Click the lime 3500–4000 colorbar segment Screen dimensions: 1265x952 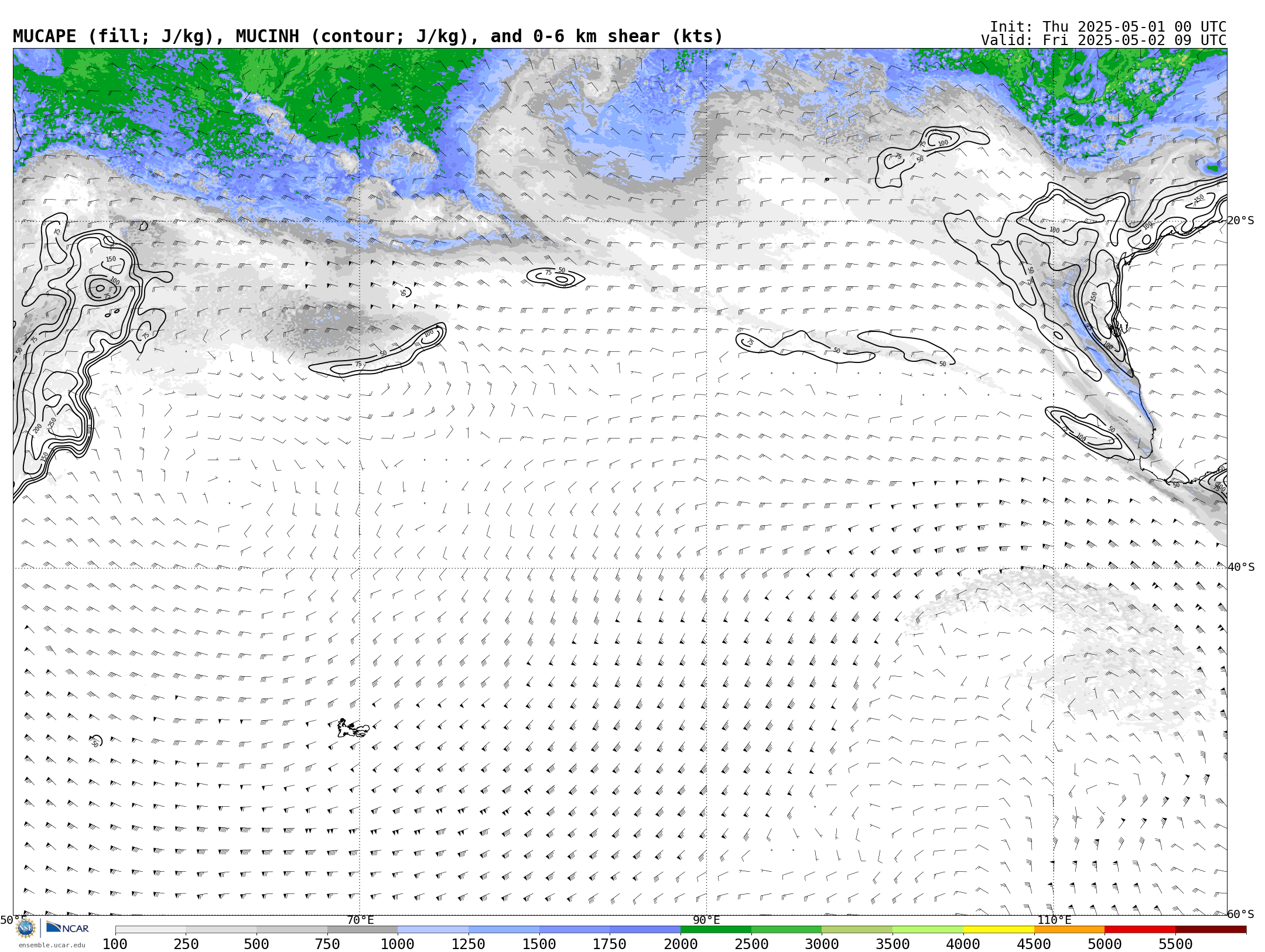click(x=928, y=930)
